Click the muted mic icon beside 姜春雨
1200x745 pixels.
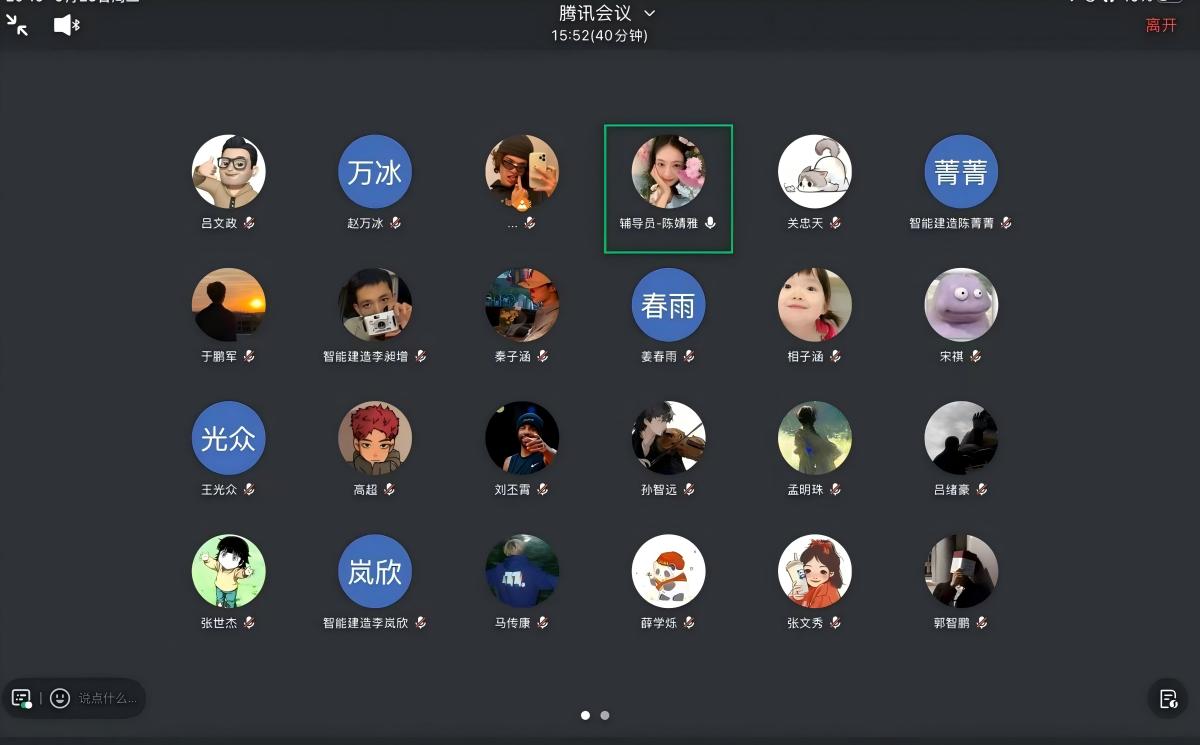(x=689, y=356)
